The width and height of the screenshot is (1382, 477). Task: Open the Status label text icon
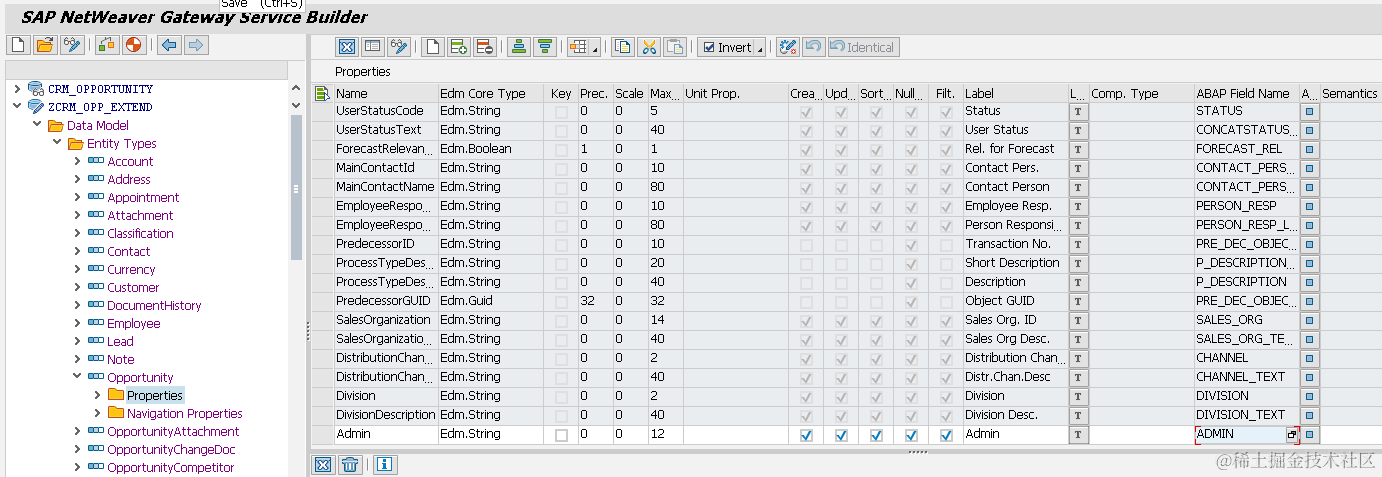pyautogui.click(x=1078, y=111)
